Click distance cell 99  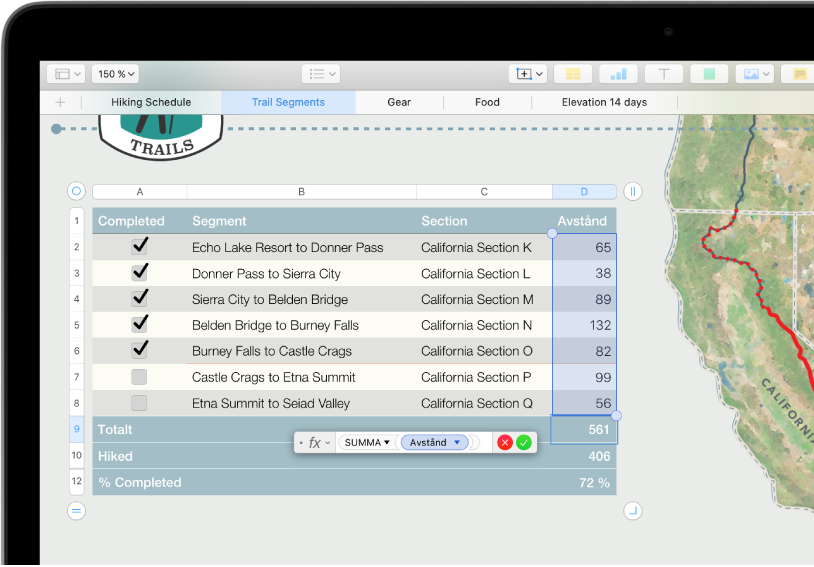[584, 377]
